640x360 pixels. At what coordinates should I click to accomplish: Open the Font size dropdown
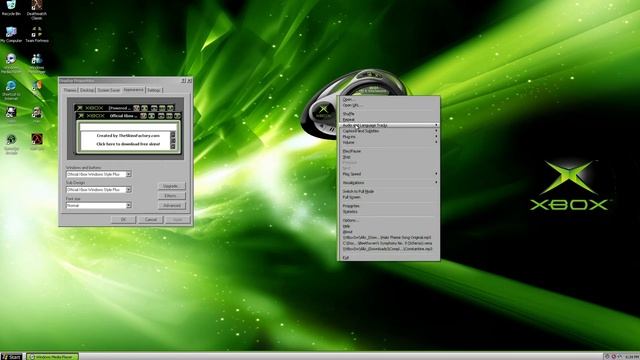tap(98, 205)
